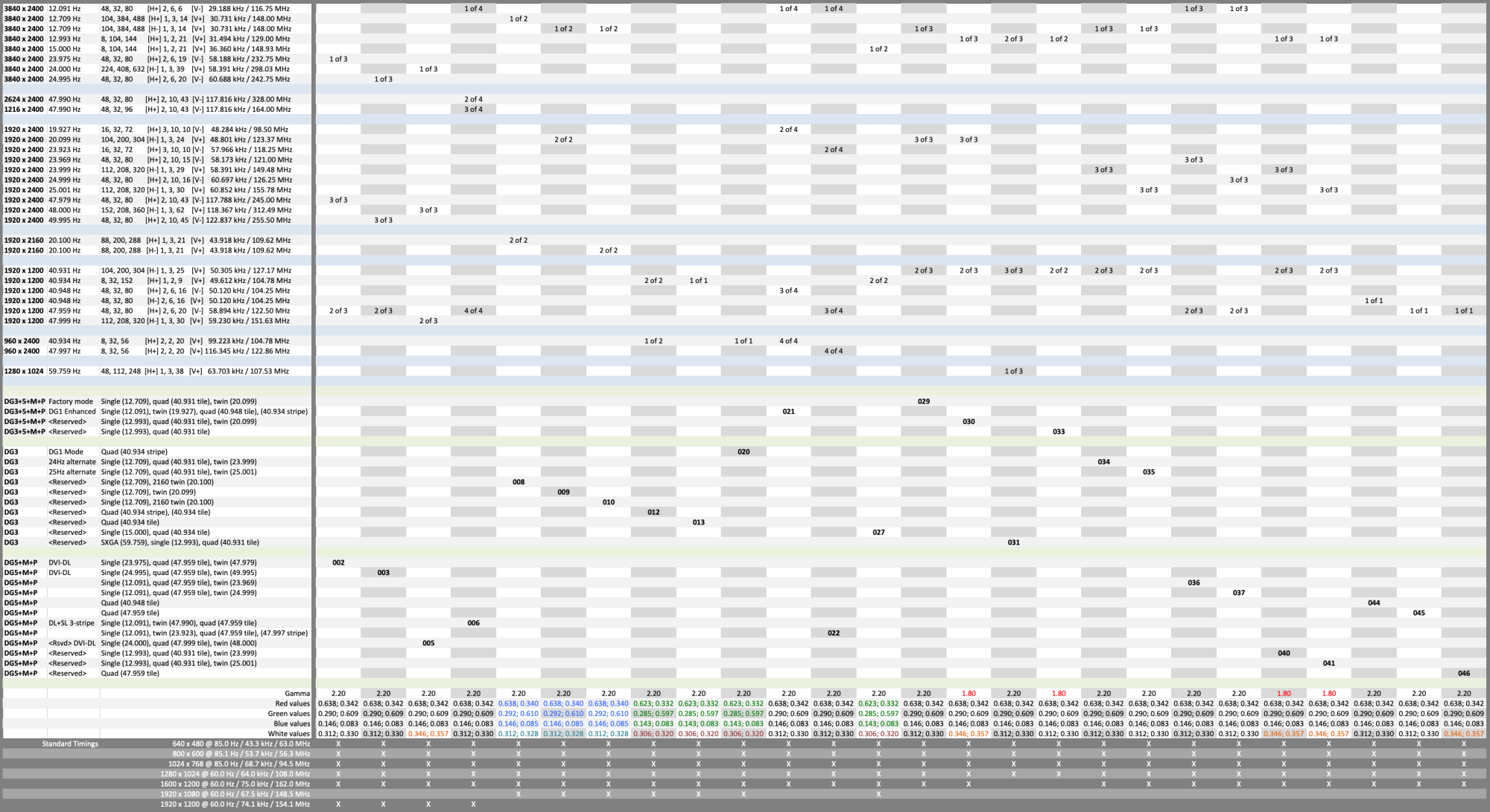Click the DG1 Enhanced label cell
Viewport: 1490px width, 812px height.
72,411
